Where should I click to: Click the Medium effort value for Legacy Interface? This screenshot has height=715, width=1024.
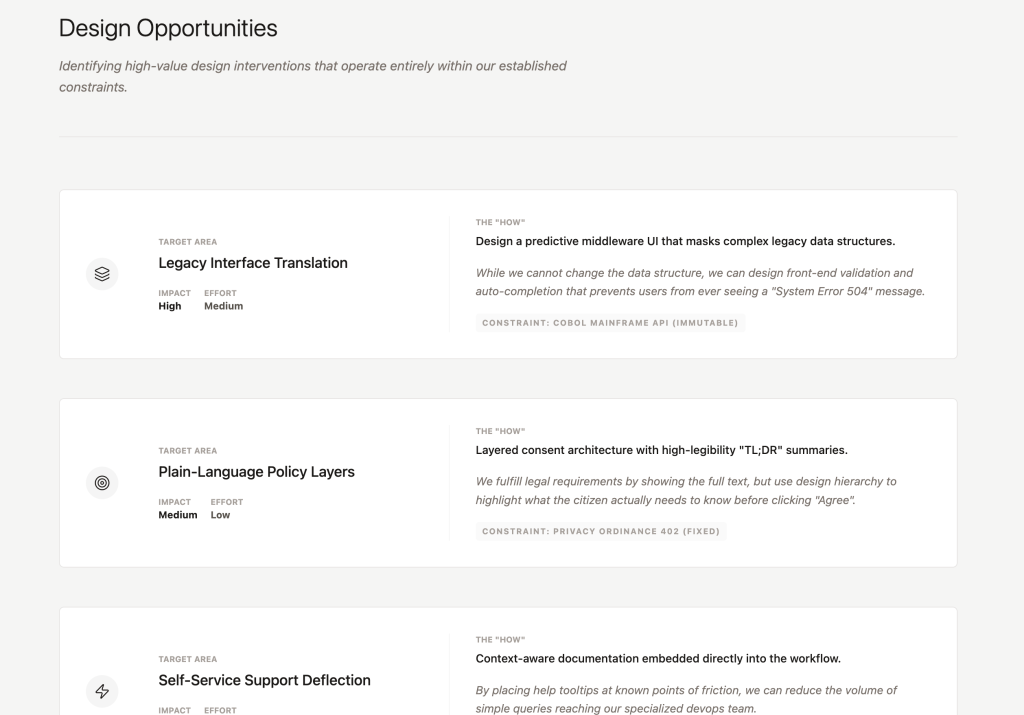(223, 306)
